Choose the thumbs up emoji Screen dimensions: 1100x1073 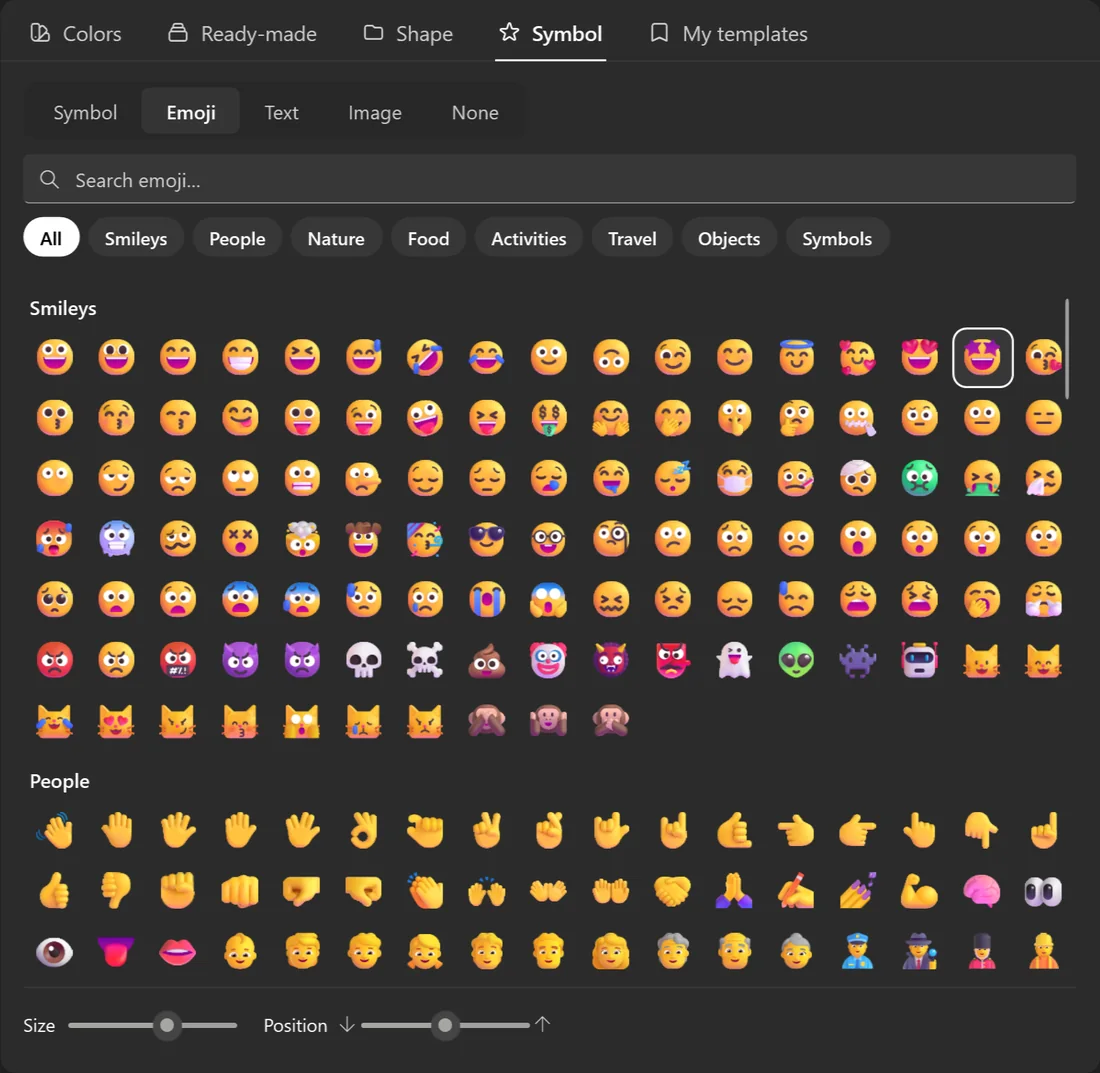(x=55, y=891)
